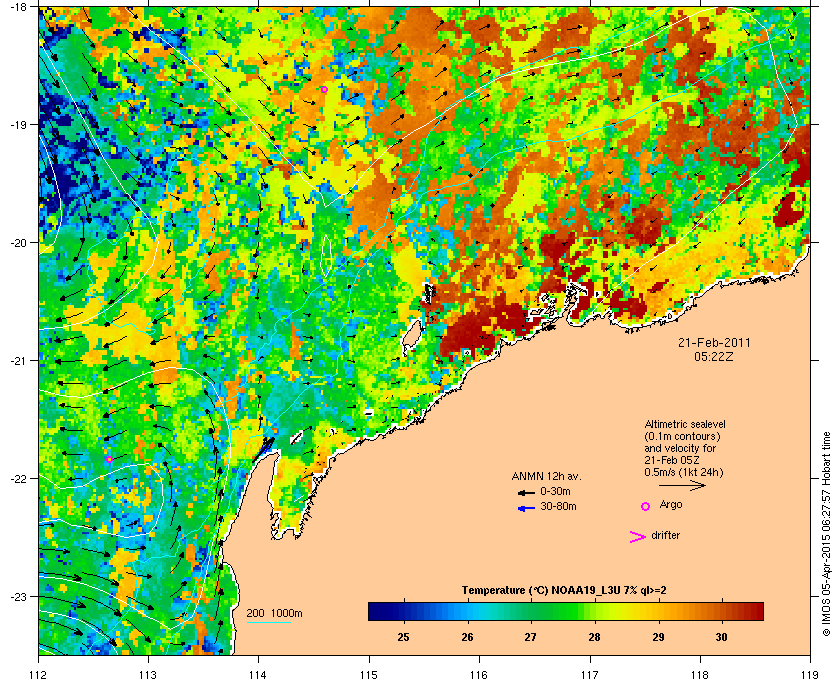Select the Argo float marker near latitude -21.8
Screen dimensions: 840x680
109,459
